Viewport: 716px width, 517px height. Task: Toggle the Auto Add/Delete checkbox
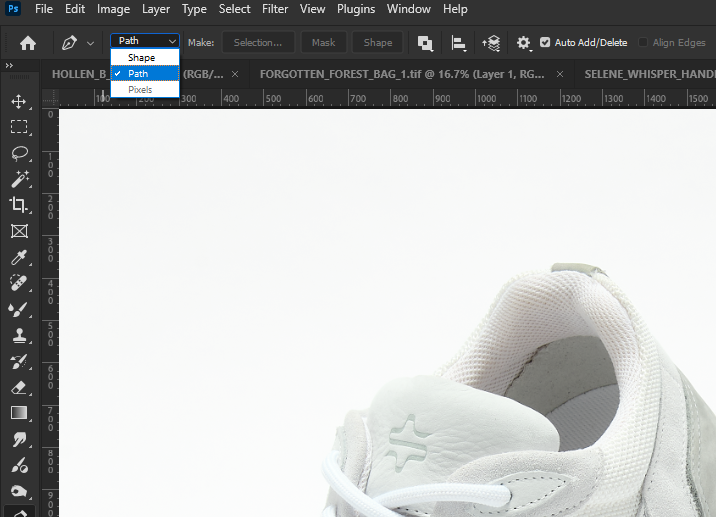click(x=545, y=43)
